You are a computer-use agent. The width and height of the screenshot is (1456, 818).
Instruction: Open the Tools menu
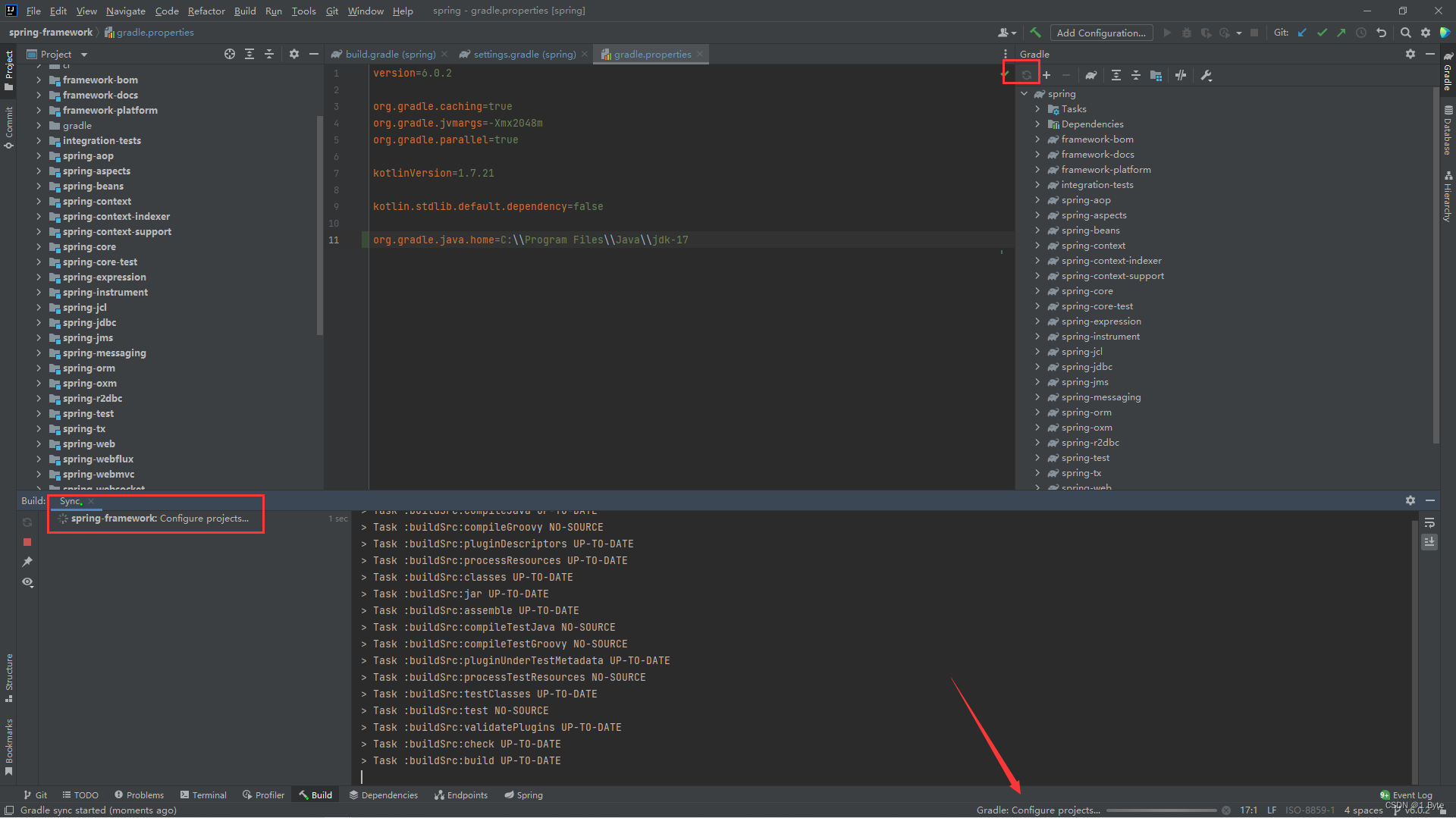point(303,11)
